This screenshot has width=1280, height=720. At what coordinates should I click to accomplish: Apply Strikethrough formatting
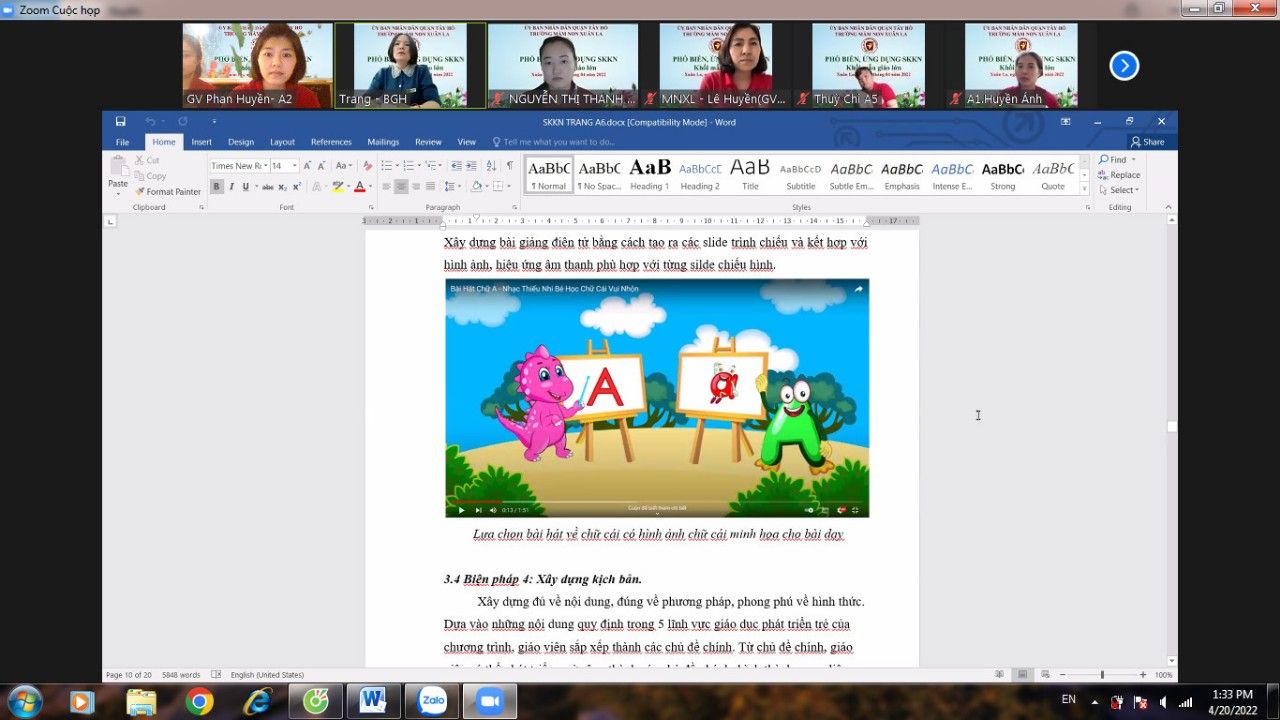[x=265, y=187]
